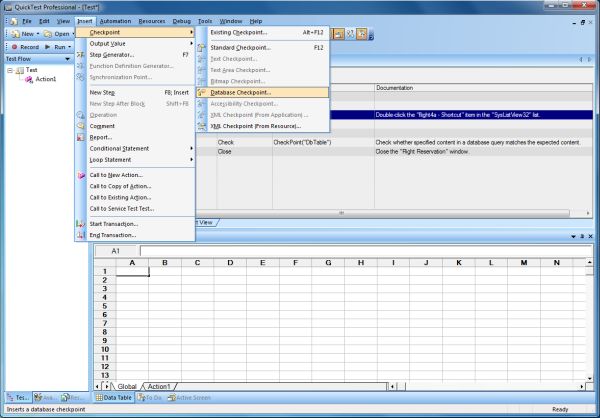600x418 pixels.
Task: Click the Resources pane tab icon
Action: click(65, 398)
